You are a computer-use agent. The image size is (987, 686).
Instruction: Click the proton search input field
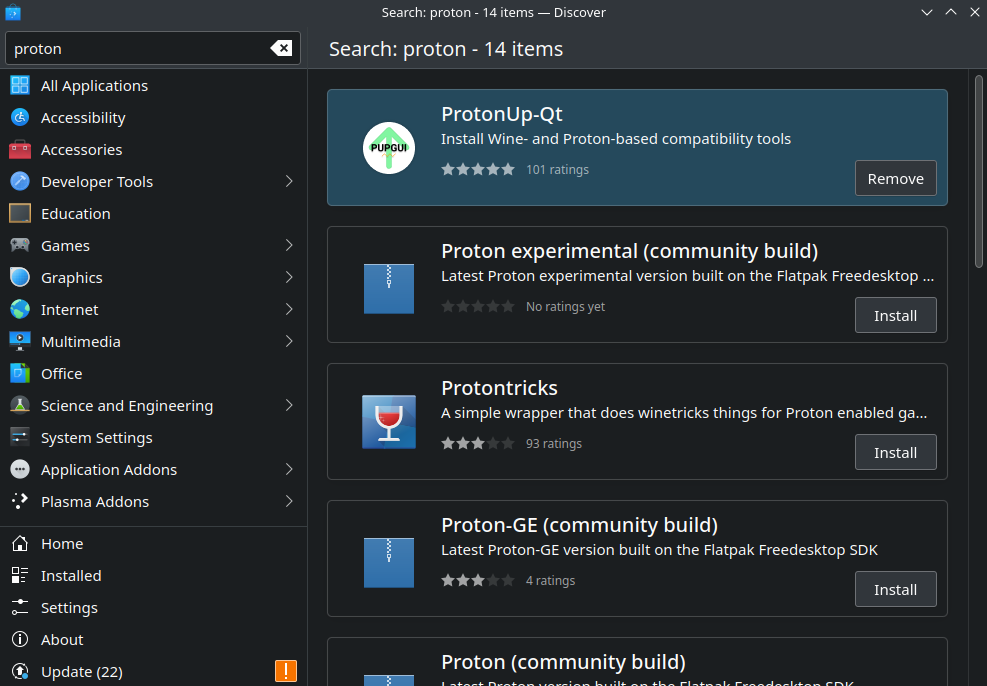pyautogui.click(x=135, y=49)
